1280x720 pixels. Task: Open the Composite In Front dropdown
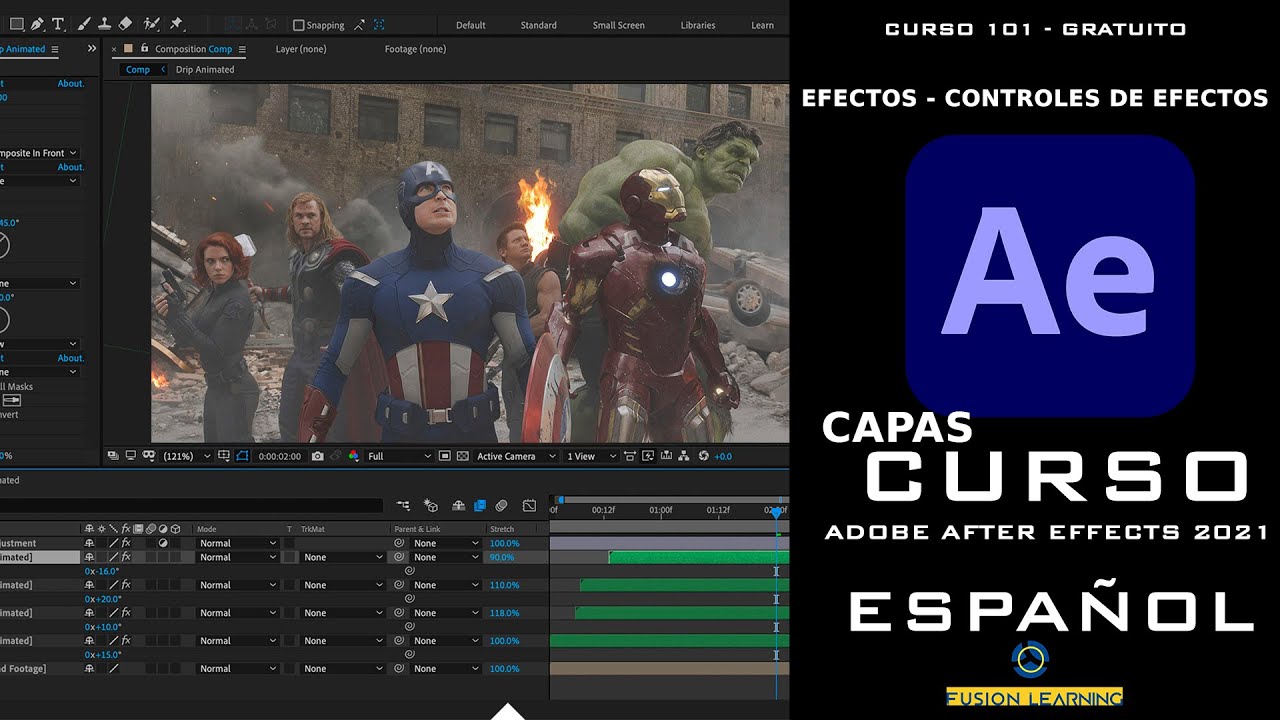tap(39, 153)
